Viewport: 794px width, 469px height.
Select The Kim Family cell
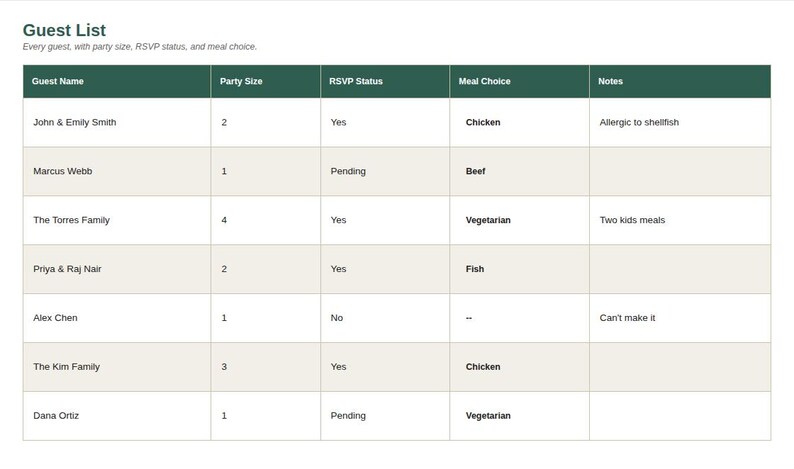(x=117, y=367)
